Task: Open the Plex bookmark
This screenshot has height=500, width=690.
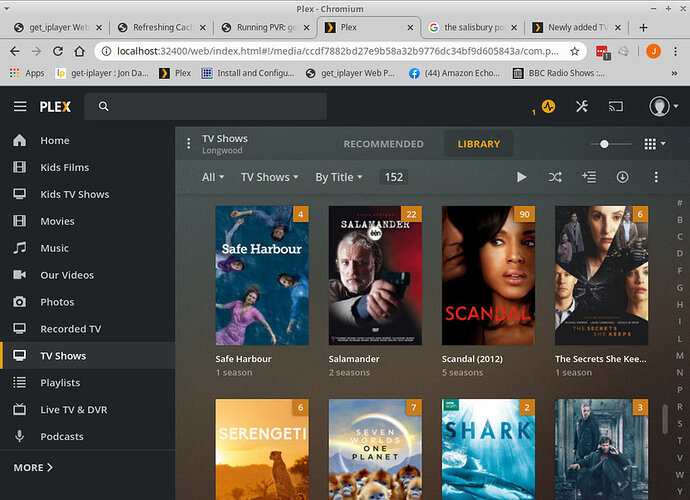Action: point(176,73)
